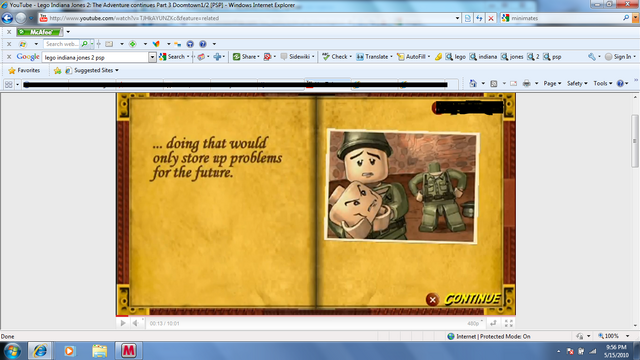Viewport: 640px width, 360px height.
Task: Click the Compatibility View icon in address bar
Action: [468, 18]
